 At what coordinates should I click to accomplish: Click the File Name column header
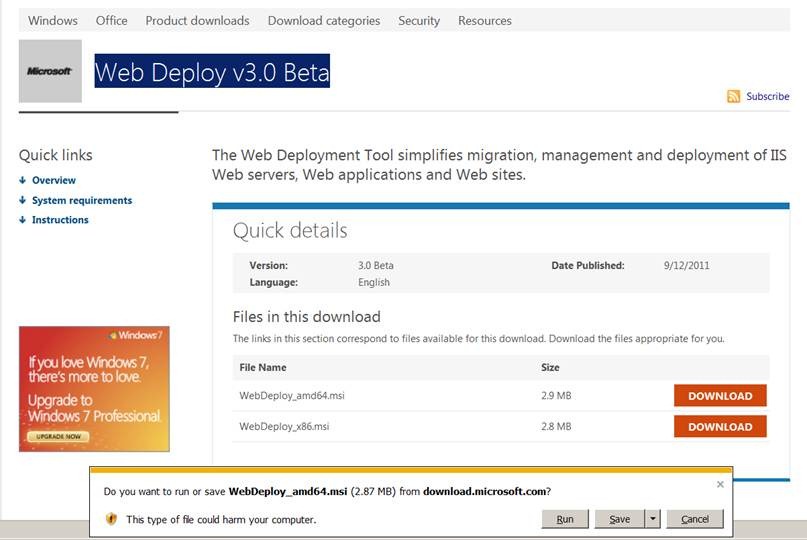[262, 368]
